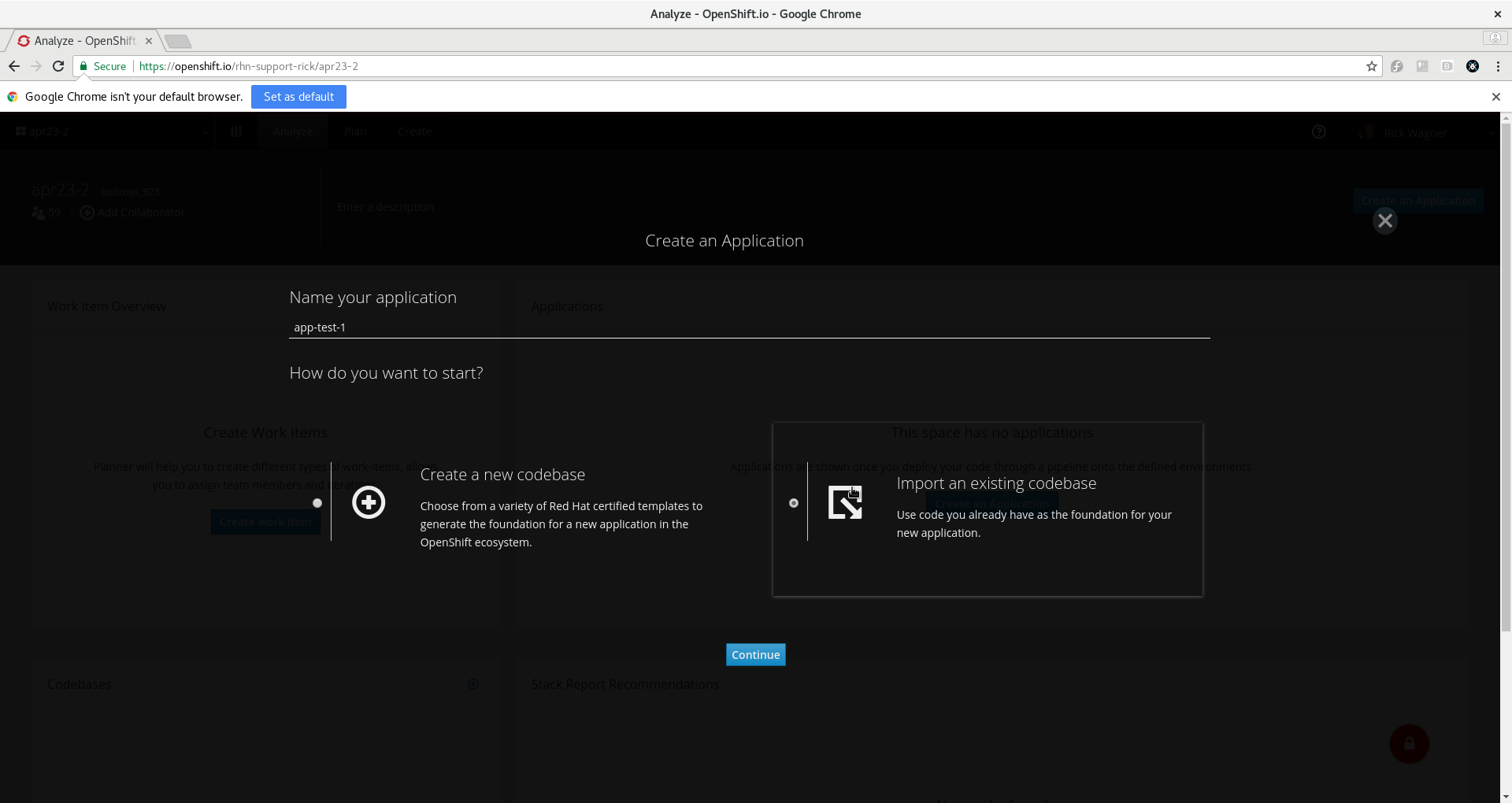
Task: Click the add Codebases plus icon
Action: click(472, 684)
